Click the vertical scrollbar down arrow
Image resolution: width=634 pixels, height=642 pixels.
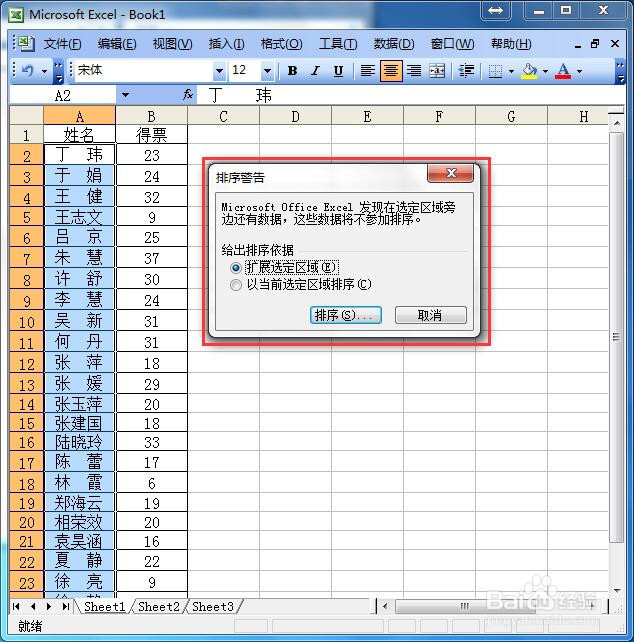[617, 590]
